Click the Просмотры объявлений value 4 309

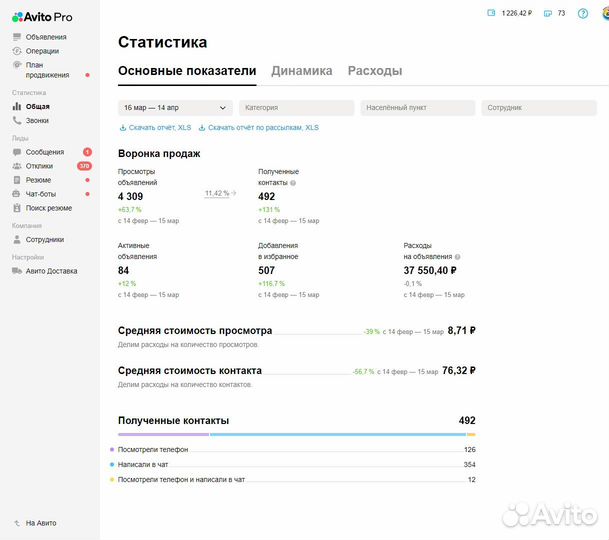pos(130,197)
